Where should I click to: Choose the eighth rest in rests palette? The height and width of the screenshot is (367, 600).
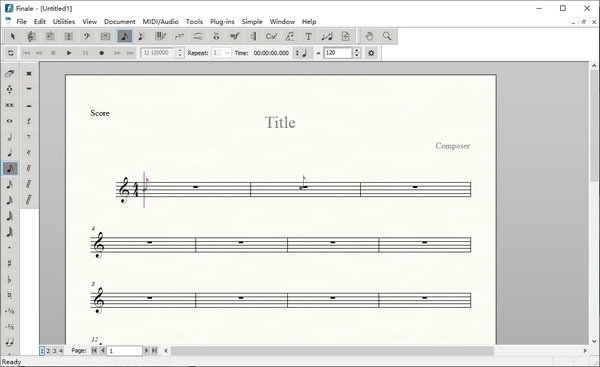point(29,137)
